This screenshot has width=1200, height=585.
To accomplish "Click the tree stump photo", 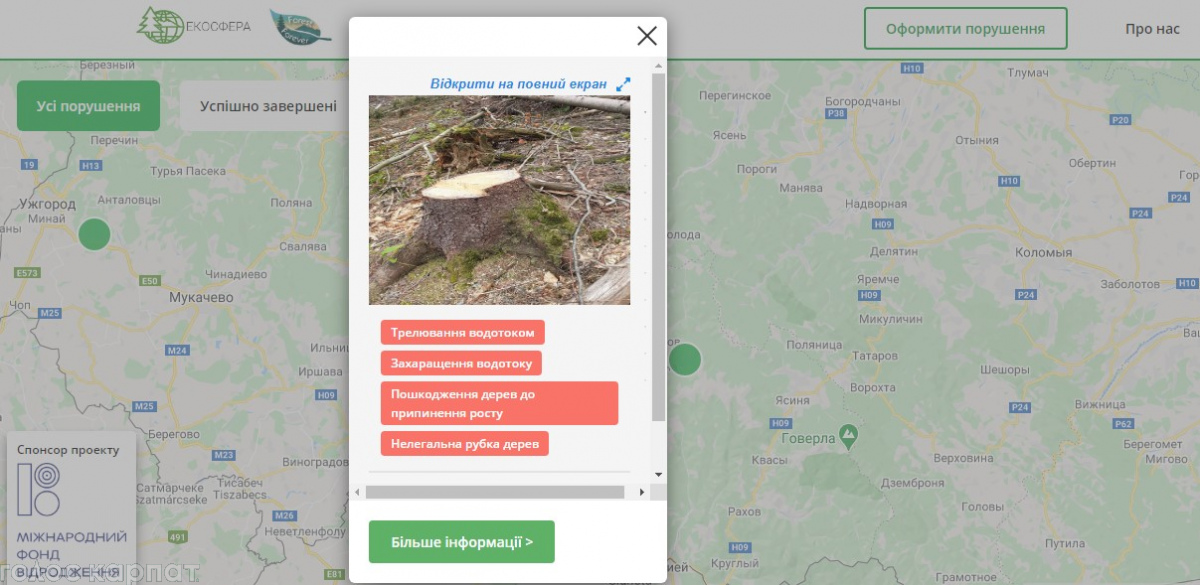I will pyautogui.click(x=499, y=200).
